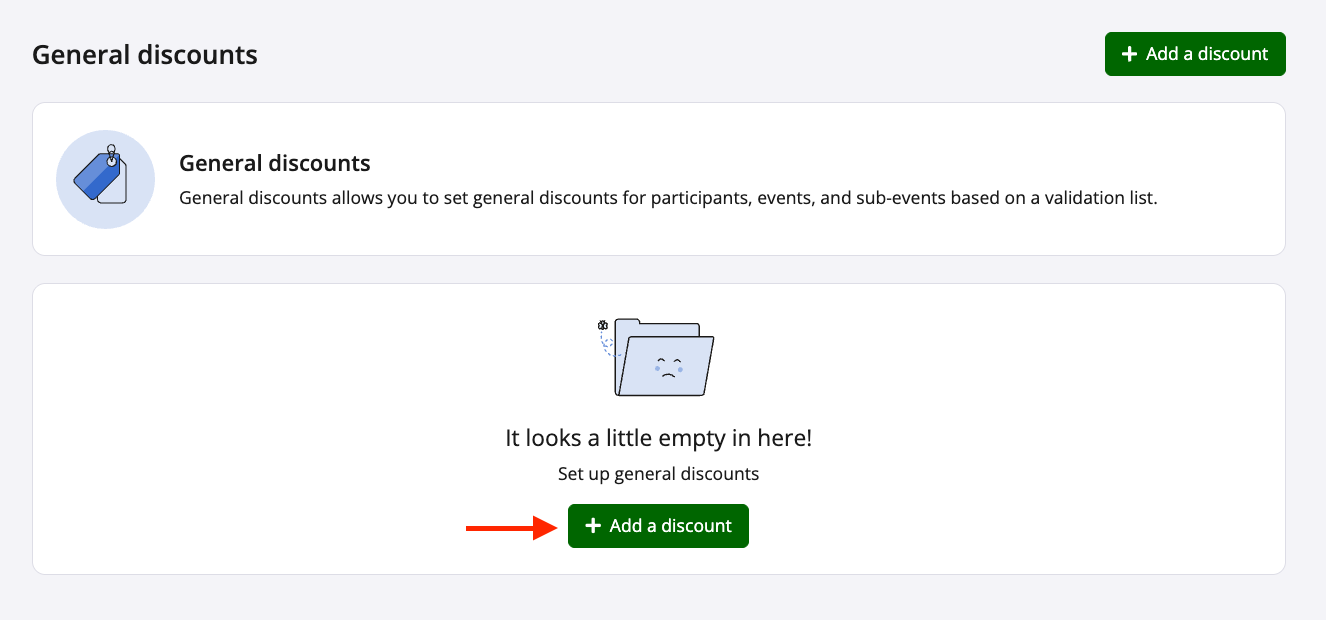Screen dimensions: 1326x620
Task: Click the bold General discounts card title
Action: [x=274, y=163]
